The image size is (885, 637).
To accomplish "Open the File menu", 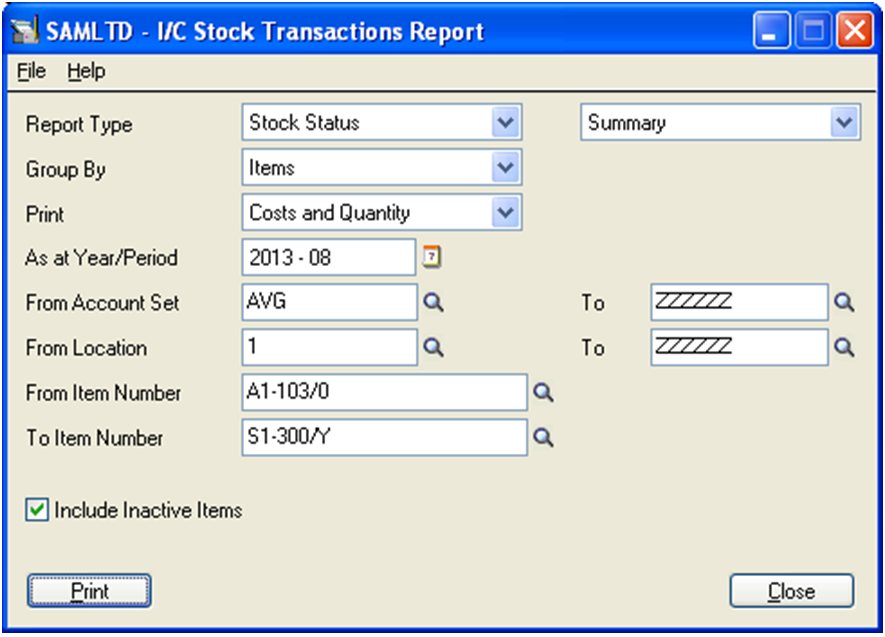I will [31, 72].
